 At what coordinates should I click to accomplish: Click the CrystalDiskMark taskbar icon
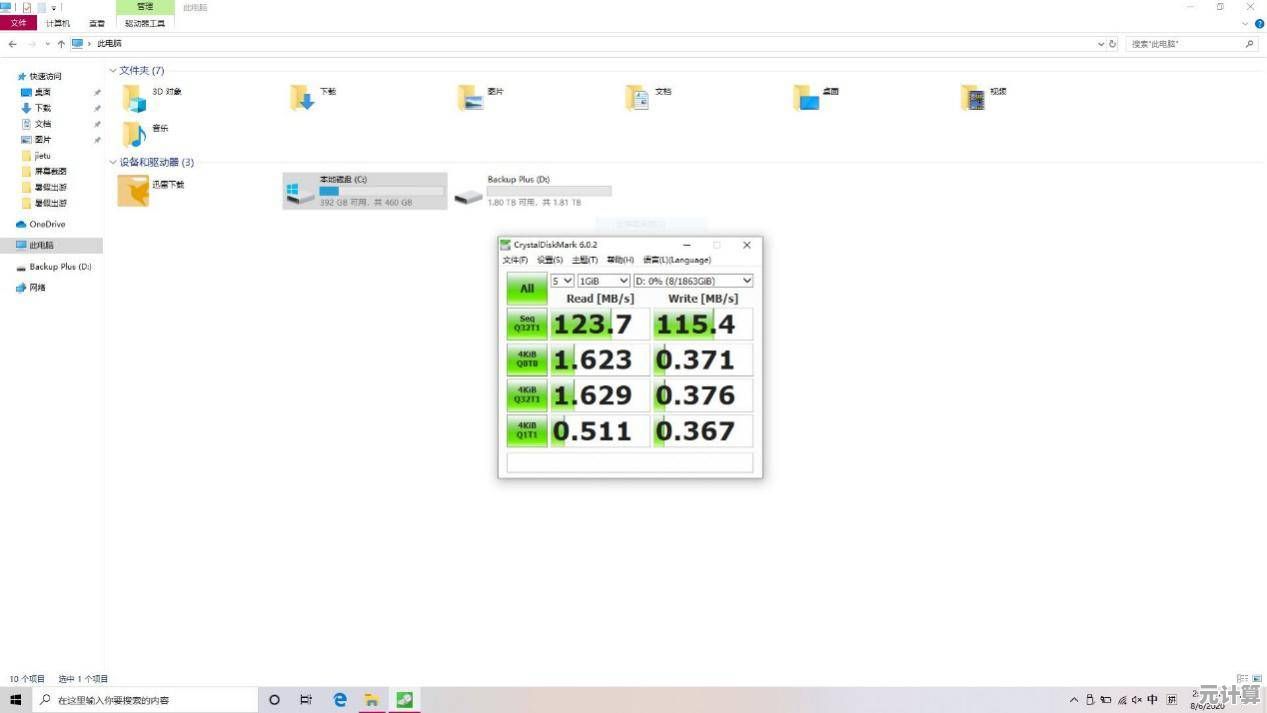click(404, 700)
